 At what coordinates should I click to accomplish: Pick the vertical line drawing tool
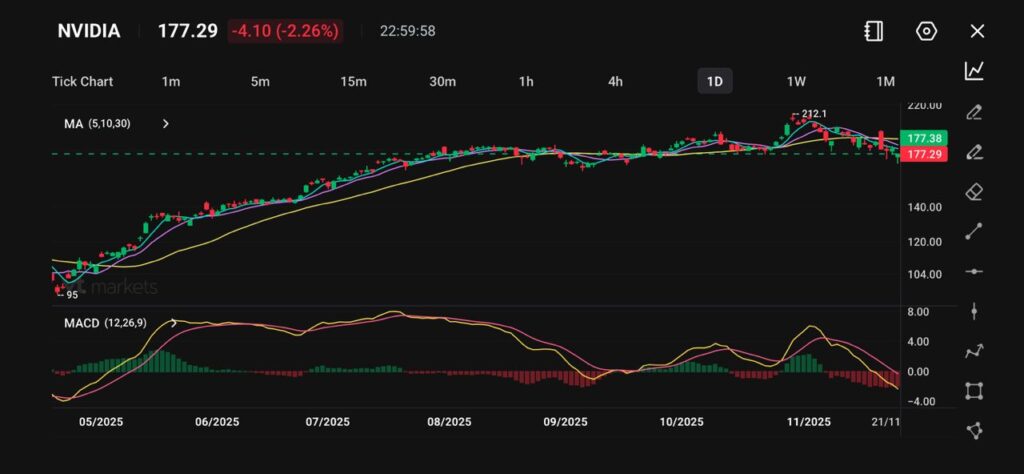tap(974, 311)
